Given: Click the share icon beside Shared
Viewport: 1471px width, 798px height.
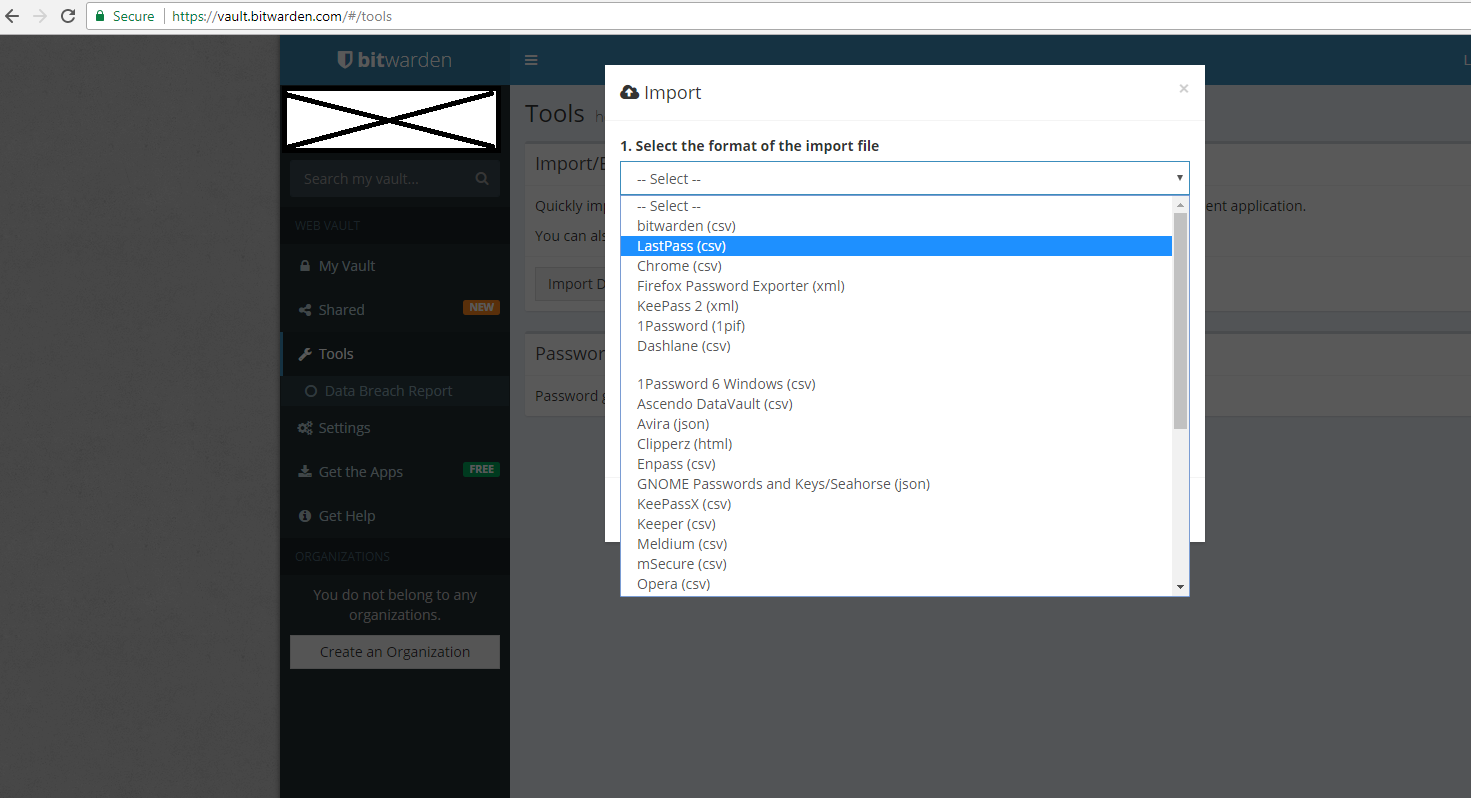Looking at the screenshot, I should coord(305,310).
